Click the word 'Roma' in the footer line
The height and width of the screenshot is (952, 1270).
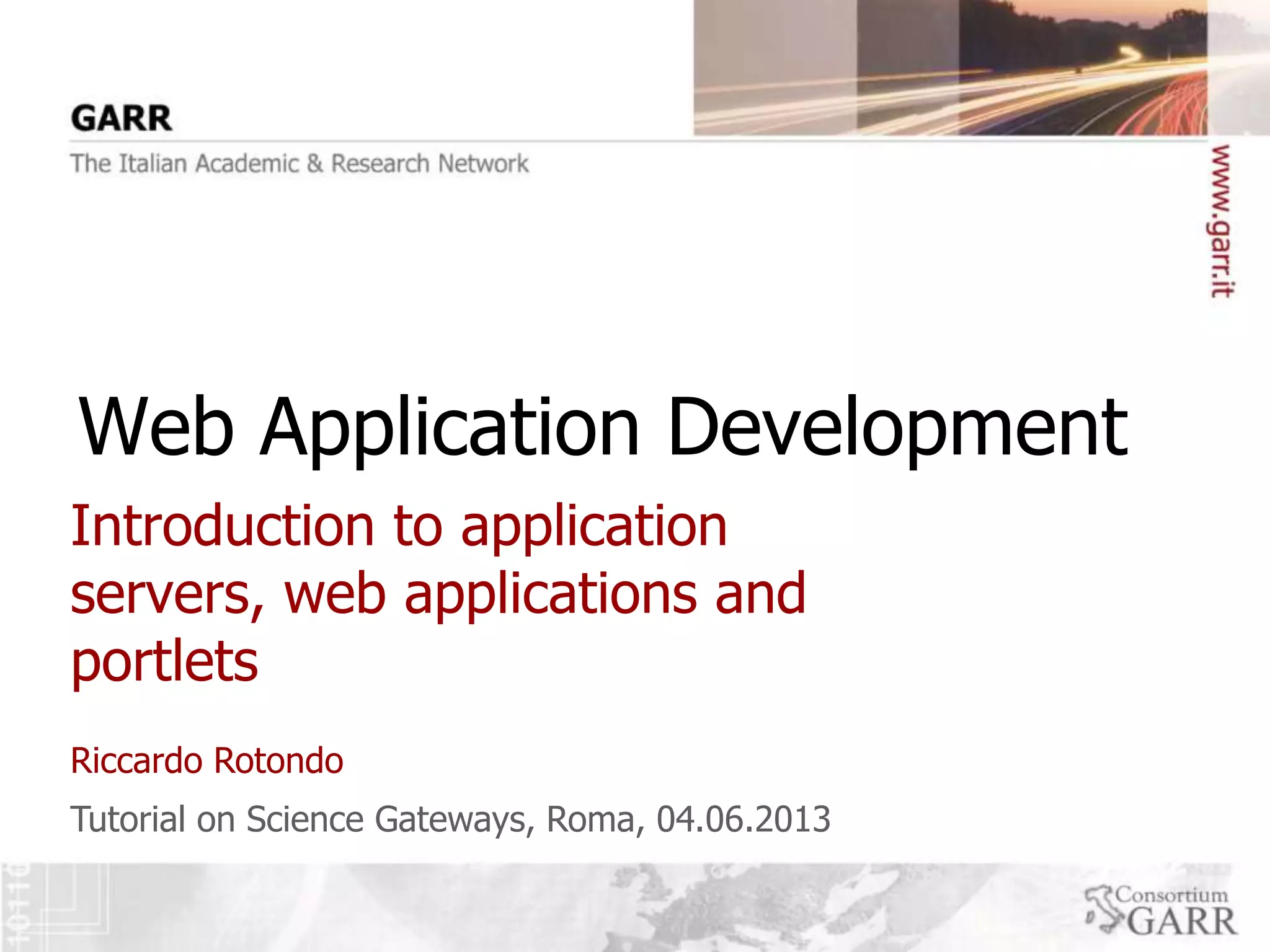point(590,819)
